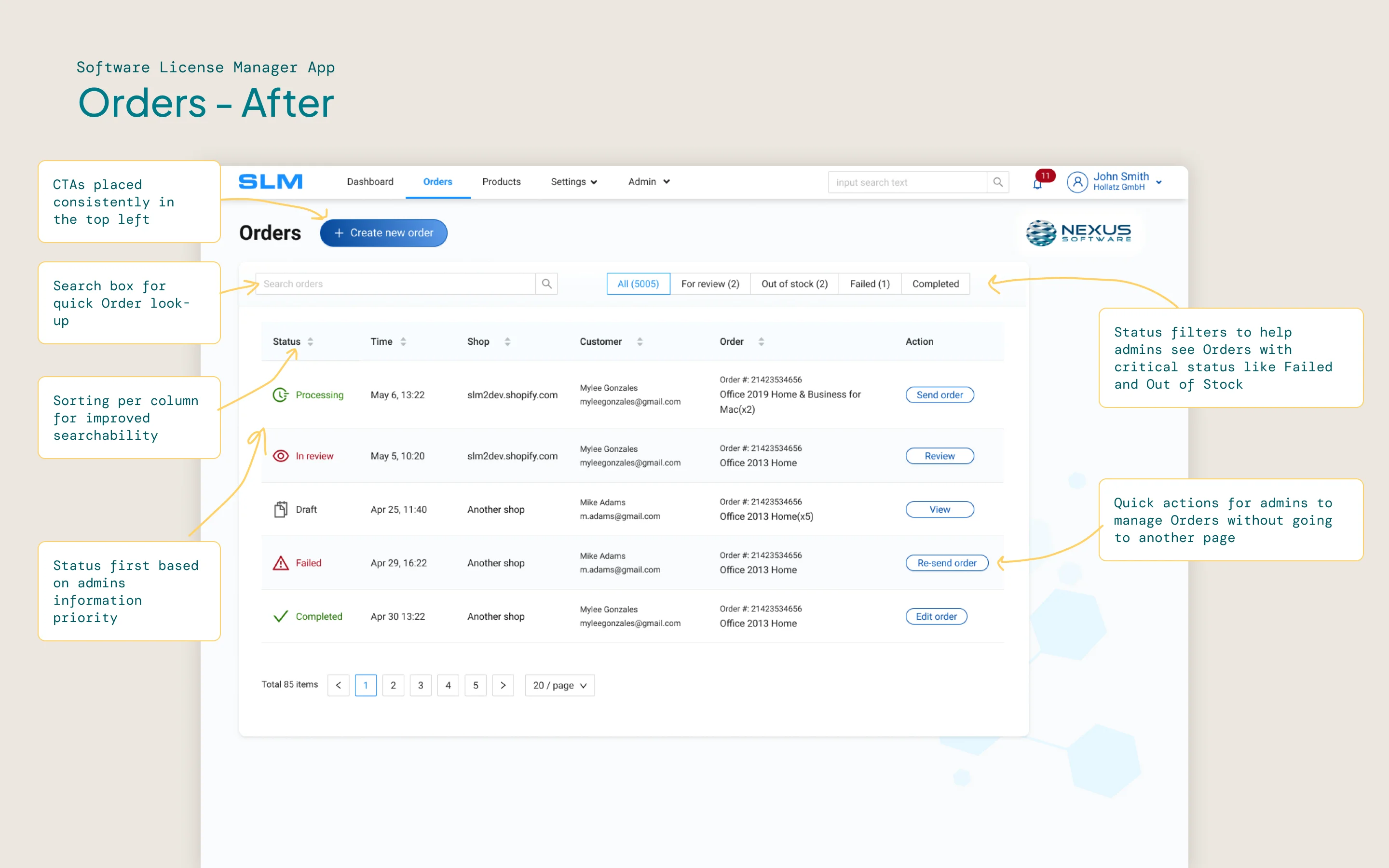This screenshot has height=868, width=1389.
Task: Click the Re-send order button
Action: 947,563
